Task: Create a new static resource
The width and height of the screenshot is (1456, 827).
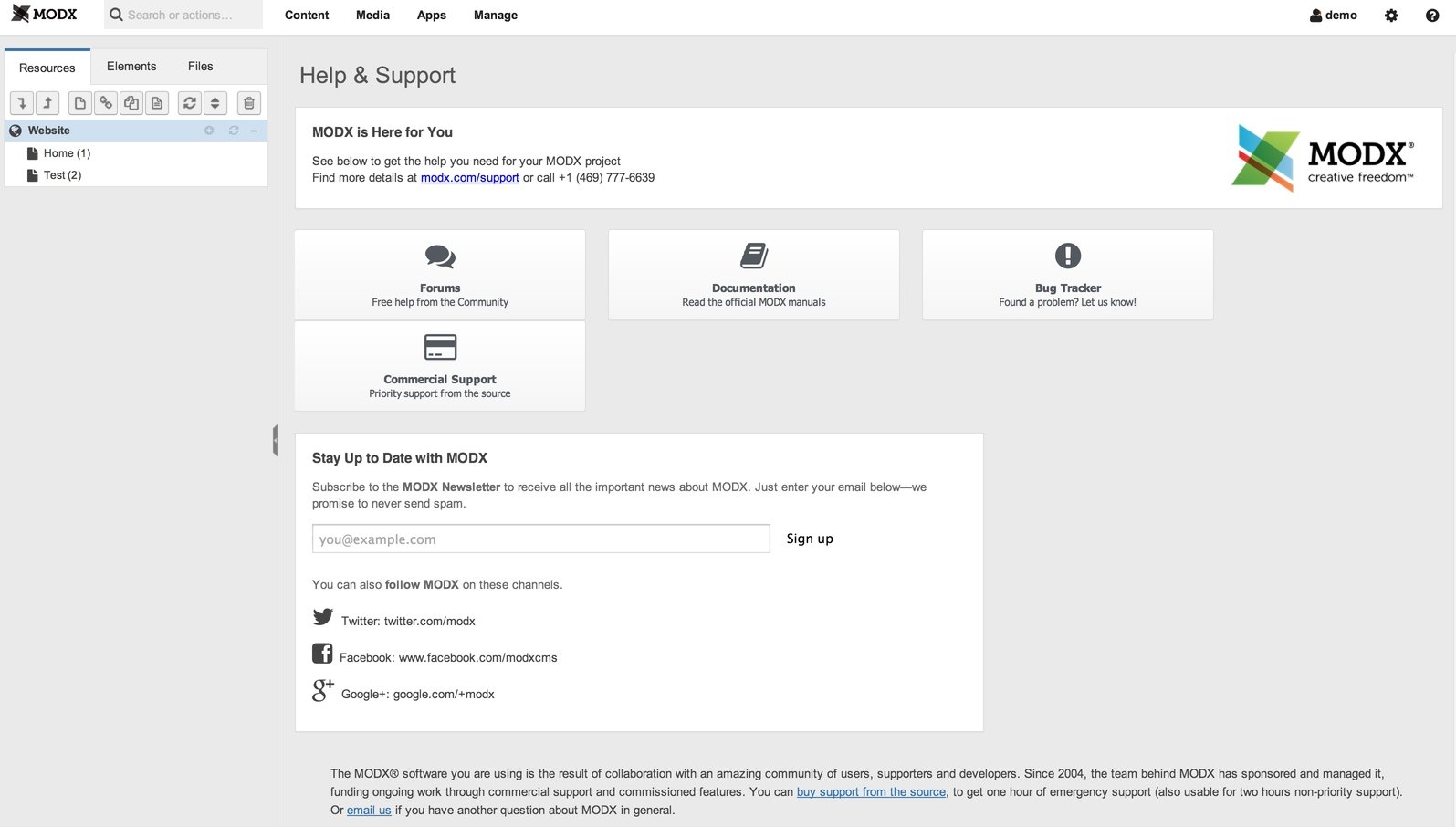Action: (157, 103)
